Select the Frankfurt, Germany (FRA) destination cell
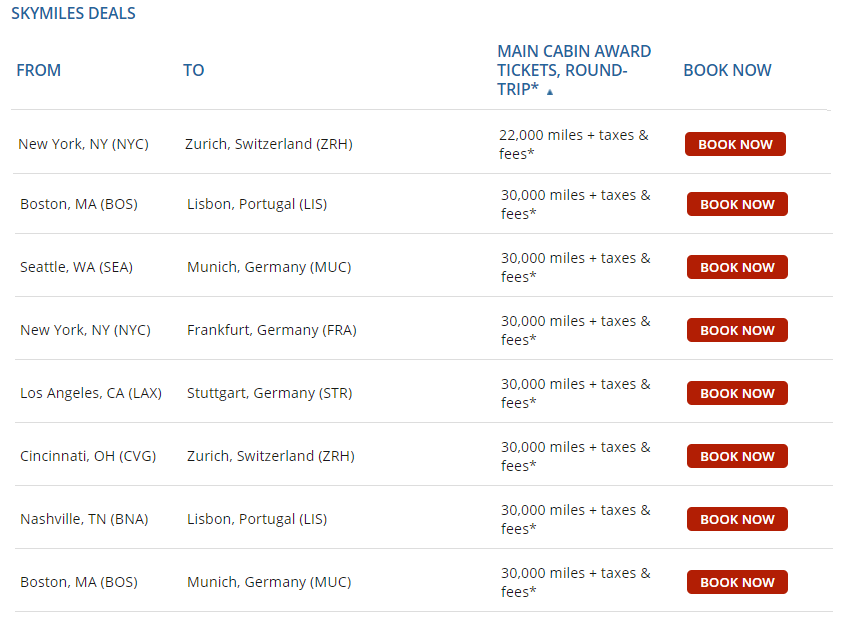This screenshot has width=846, height=619. click(271, 330)
